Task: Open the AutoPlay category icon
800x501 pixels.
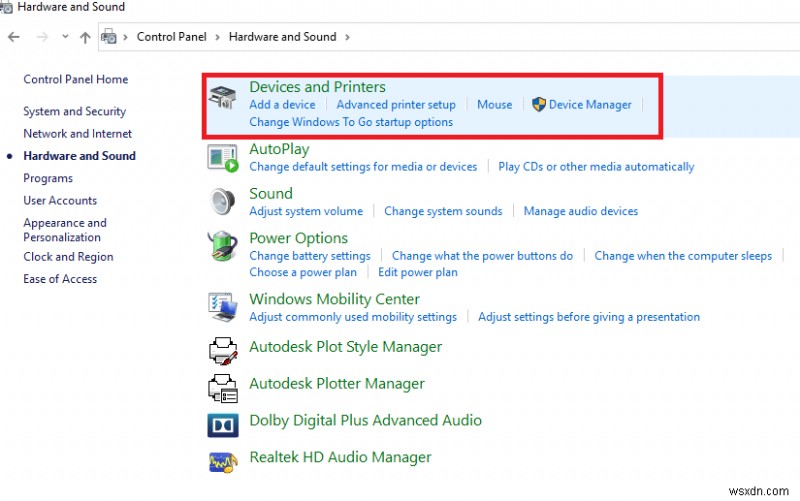Action: tap(222, 158)
